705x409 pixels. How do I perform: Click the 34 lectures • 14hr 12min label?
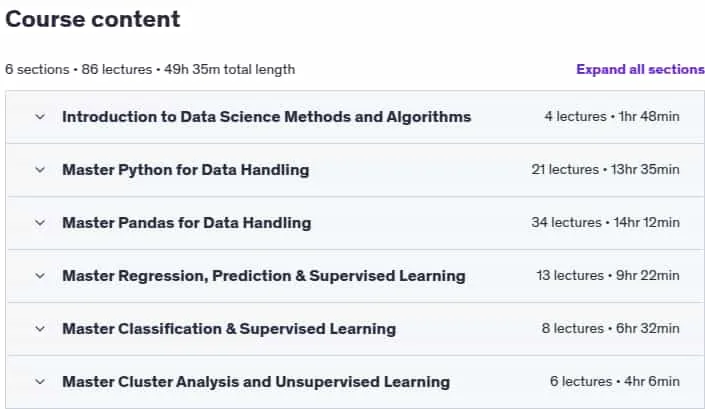(x=606, y=222)
